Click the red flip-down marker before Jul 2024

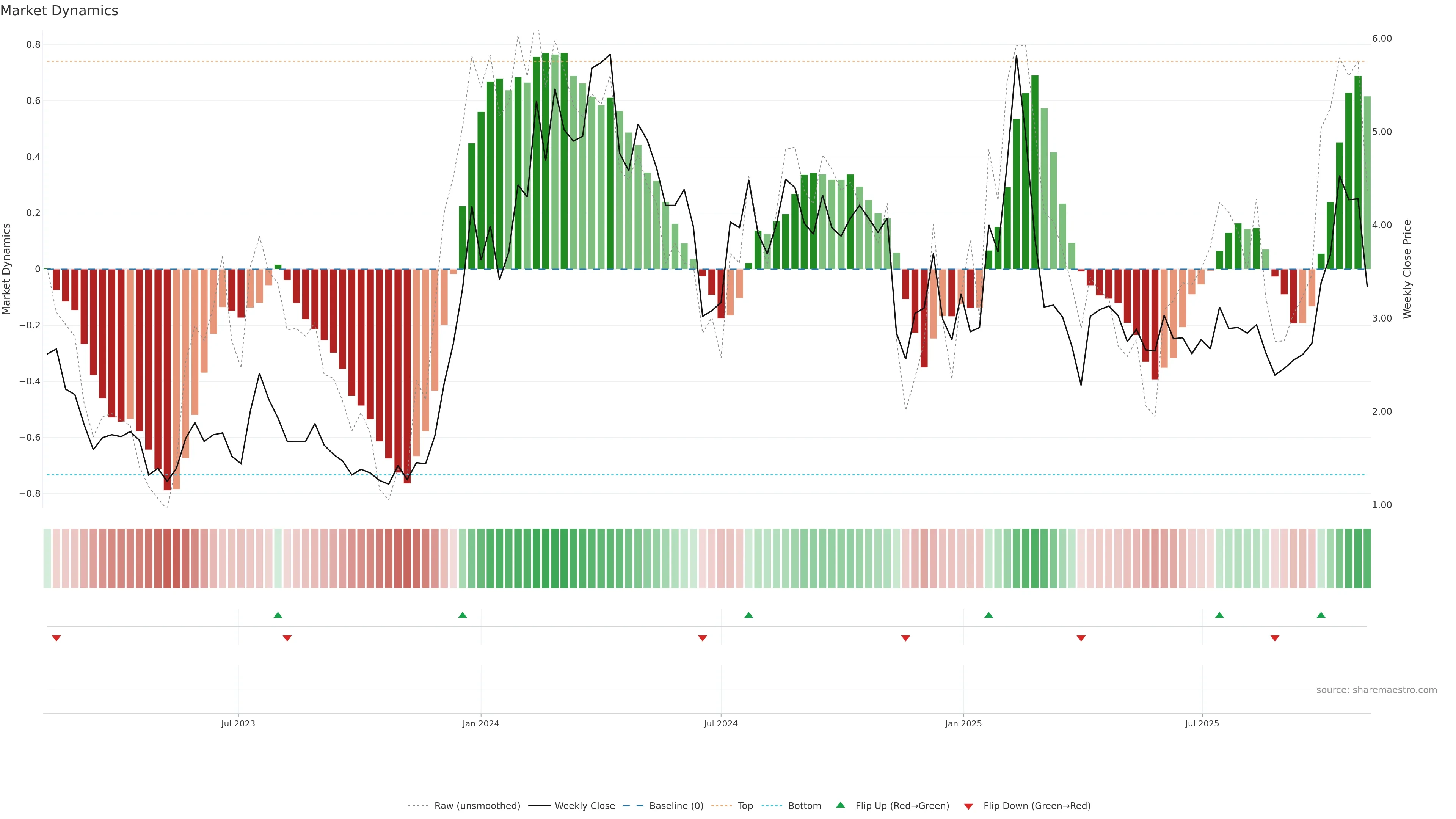[703, 638]
